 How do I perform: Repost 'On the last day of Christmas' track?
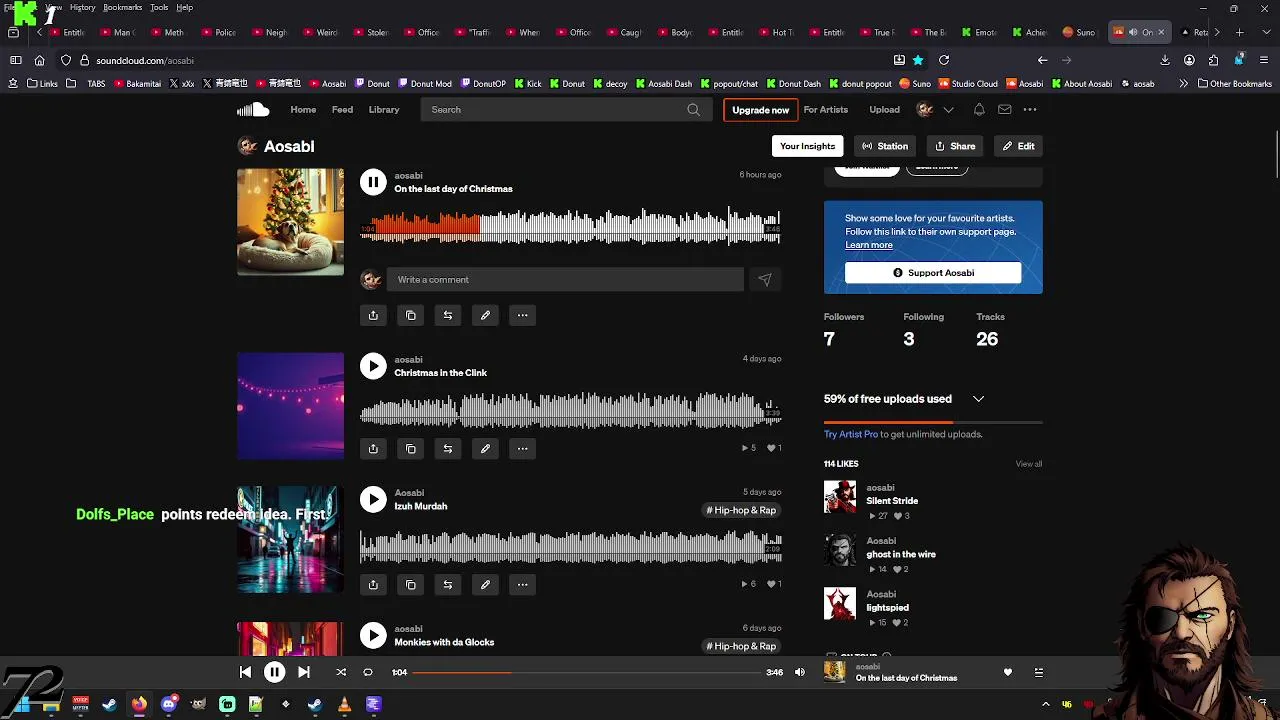pos(448,315)
